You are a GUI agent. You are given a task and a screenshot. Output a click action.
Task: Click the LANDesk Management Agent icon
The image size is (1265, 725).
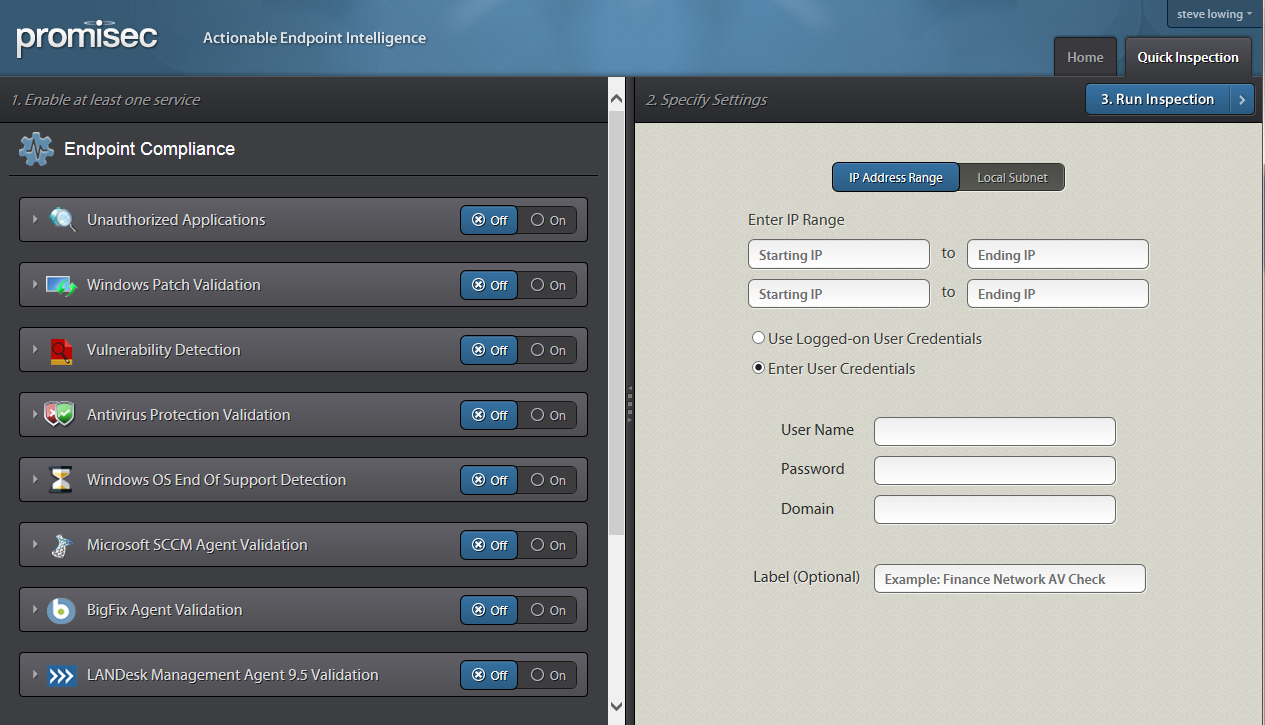coord(62,675)
